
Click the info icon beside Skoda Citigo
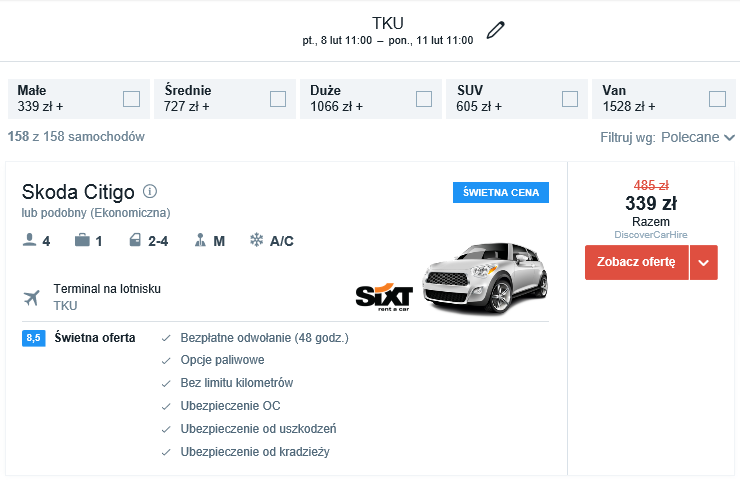click(150, 191)
